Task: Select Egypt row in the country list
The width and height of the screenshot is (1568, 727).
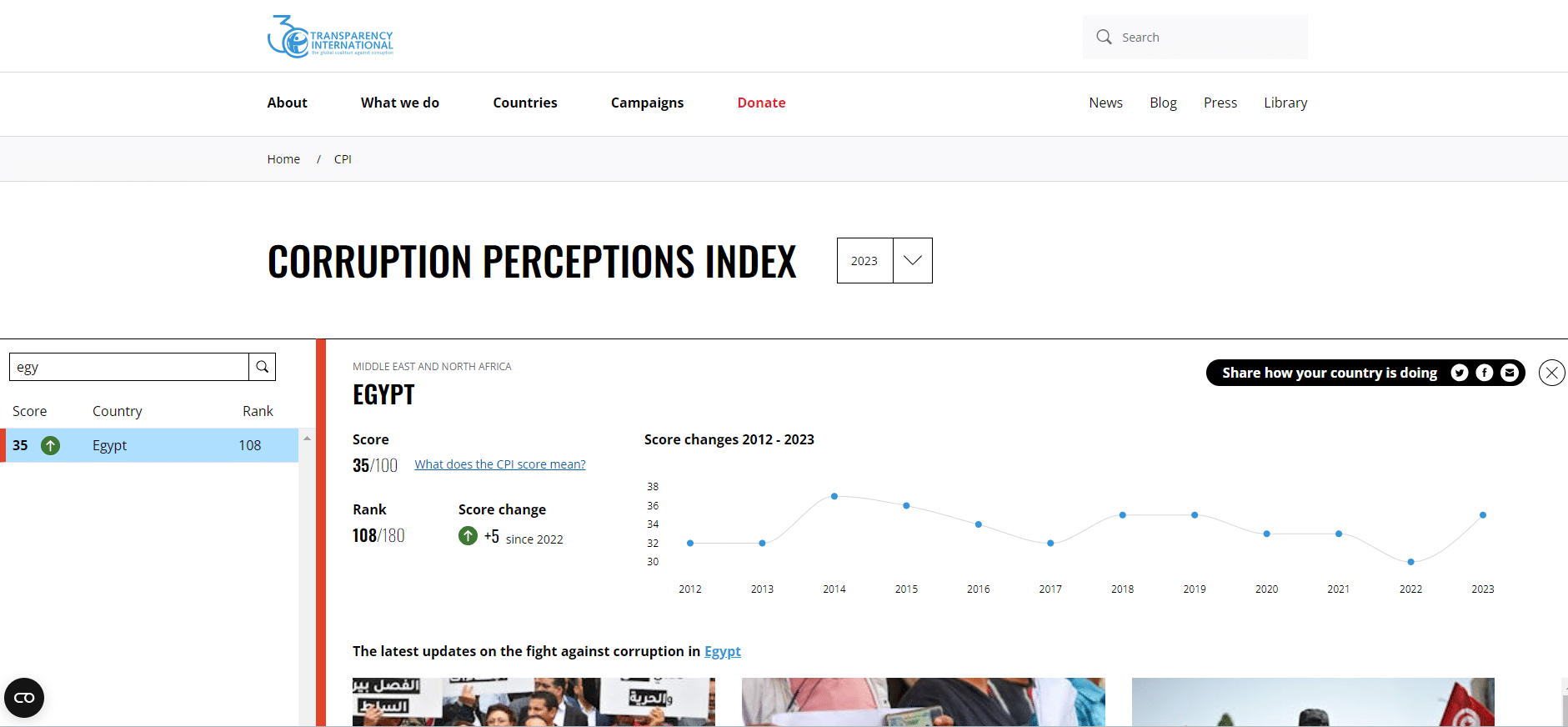Action: coord(150,445)
